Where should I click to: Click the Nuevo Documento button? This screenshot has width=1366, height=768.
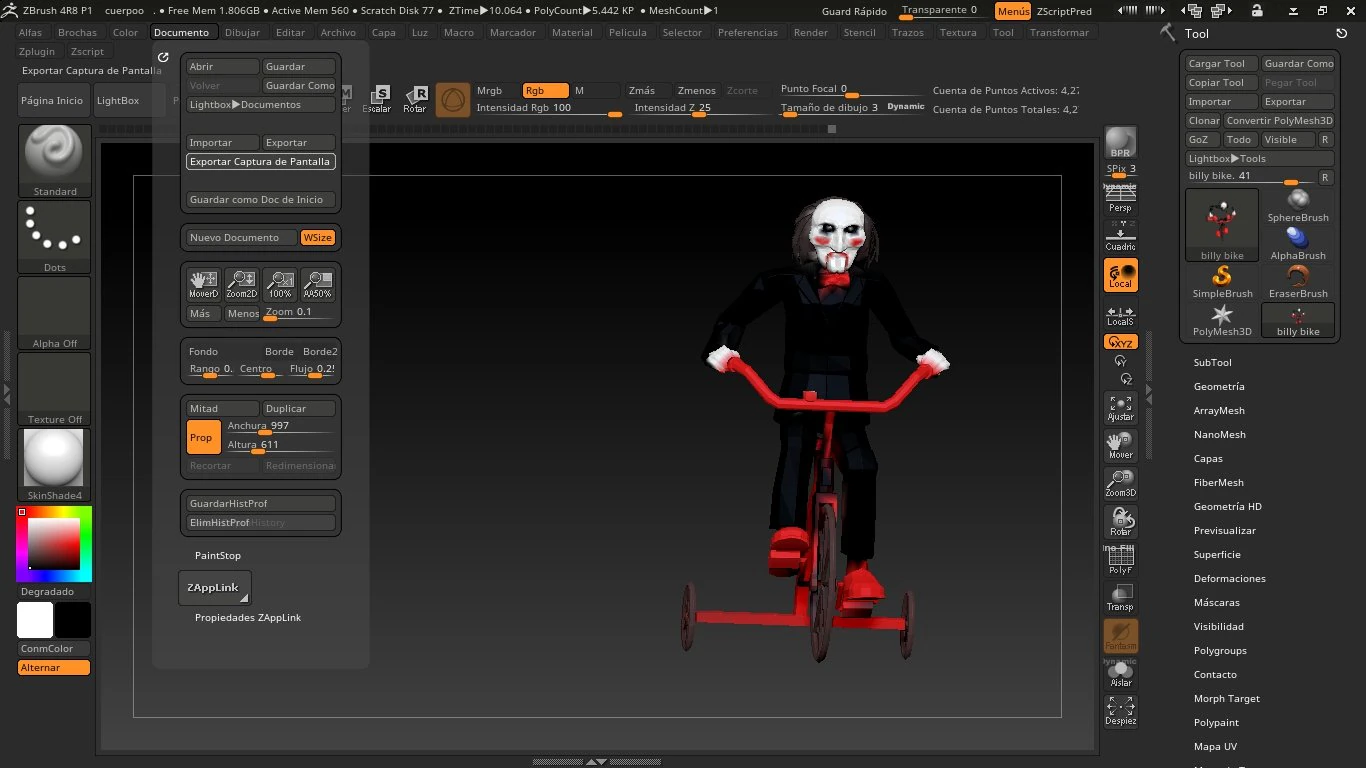click(x=242, y=238)
